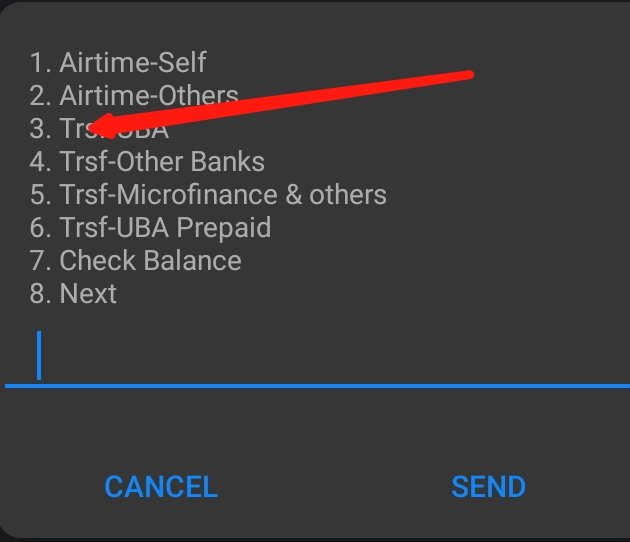Click the CANCEL button
This screenshot has height=542, width=630.
click(x=161, y=487)
